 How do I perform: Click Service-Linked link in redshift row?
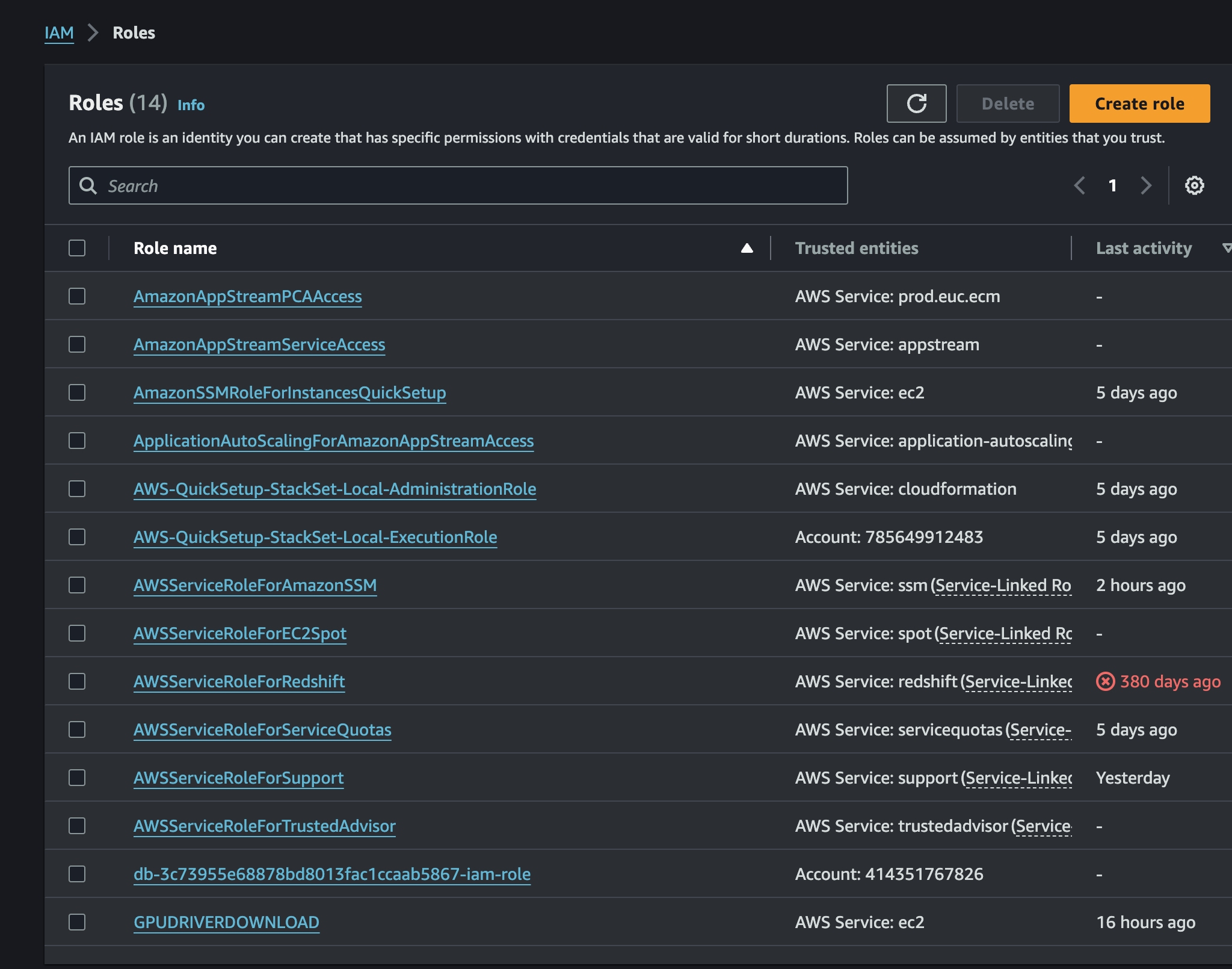coord(1019,681)
